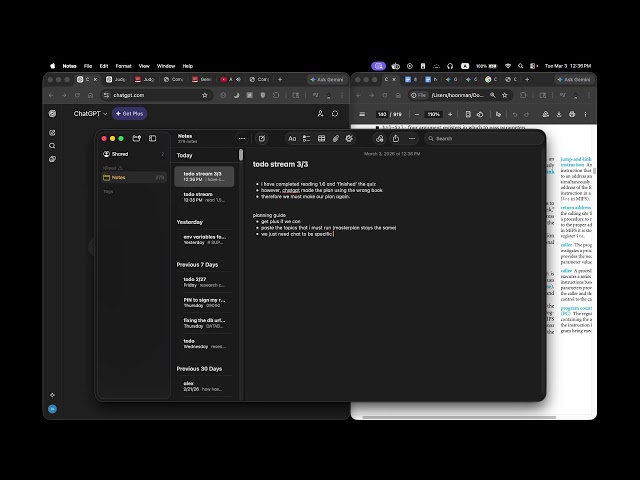Click the chatgpt.com address bar

(x=156, y=95)
